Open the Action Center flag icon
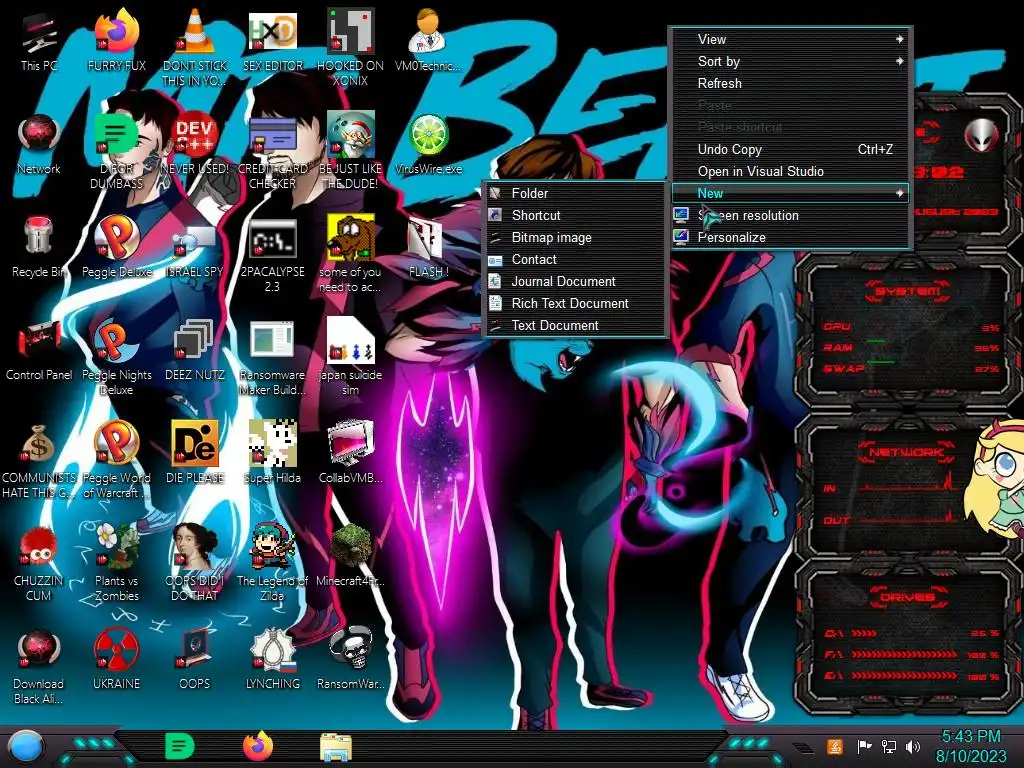This screenshot has height=768, width=1024. click(x=864, y=746)
